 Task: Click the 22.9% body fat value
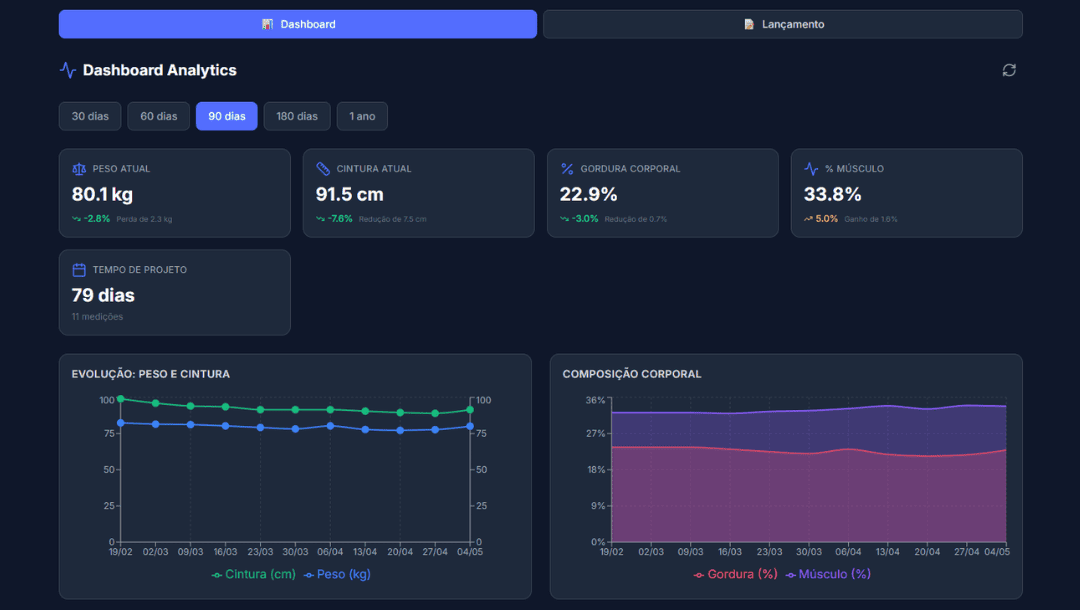coord(589,195)
